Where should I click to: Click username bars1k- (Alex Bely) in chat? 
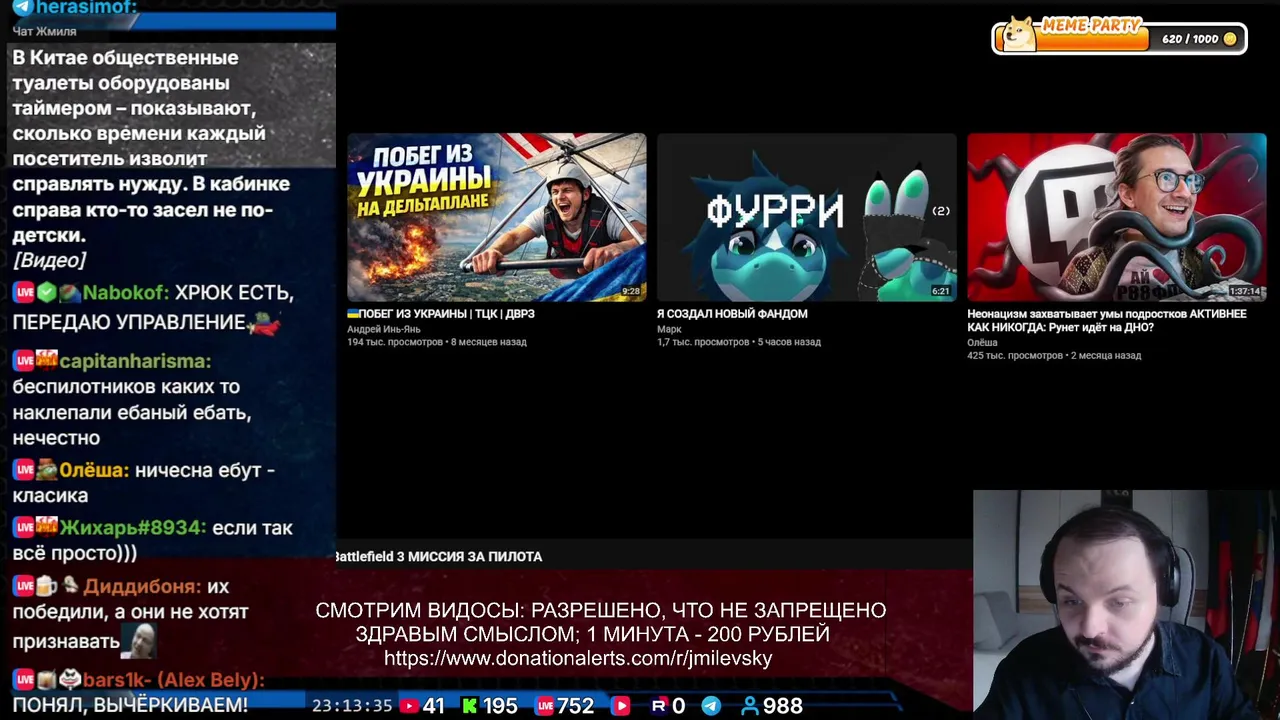(x=174, y=679)
